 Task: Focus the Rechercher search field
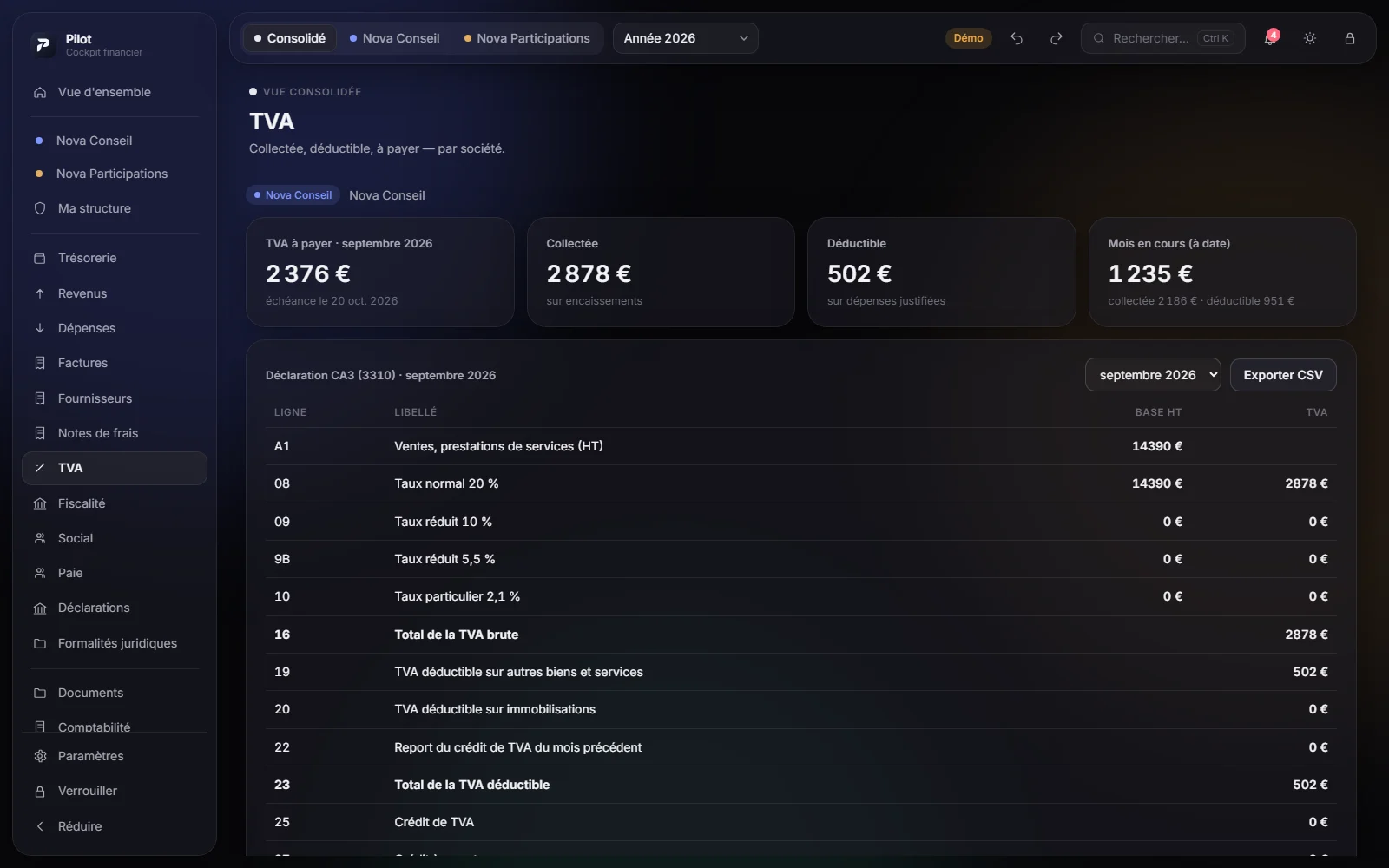click(1163, 38)
